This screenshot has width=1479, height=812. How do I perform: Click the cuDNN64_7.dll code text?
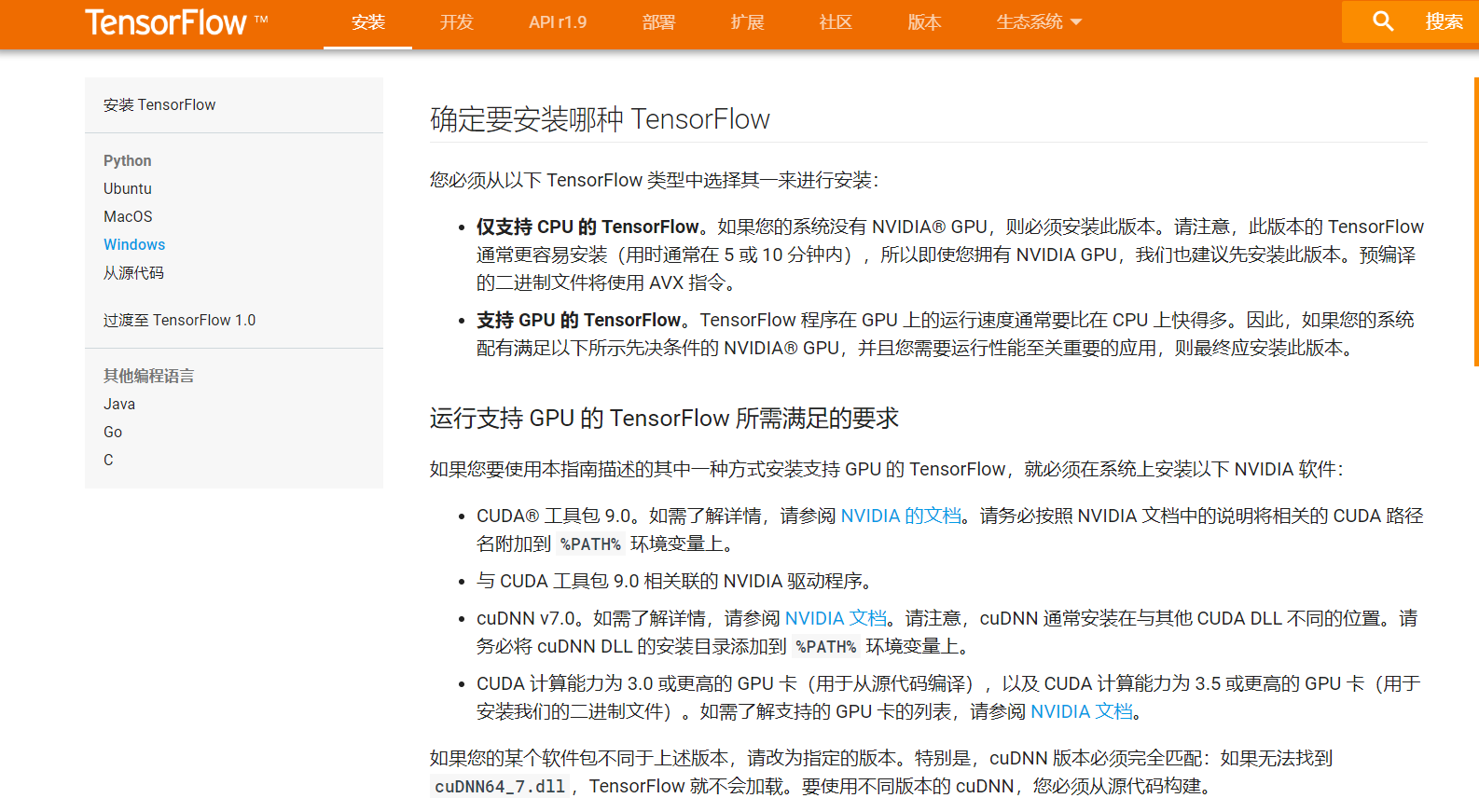click(x=500, y=787)
